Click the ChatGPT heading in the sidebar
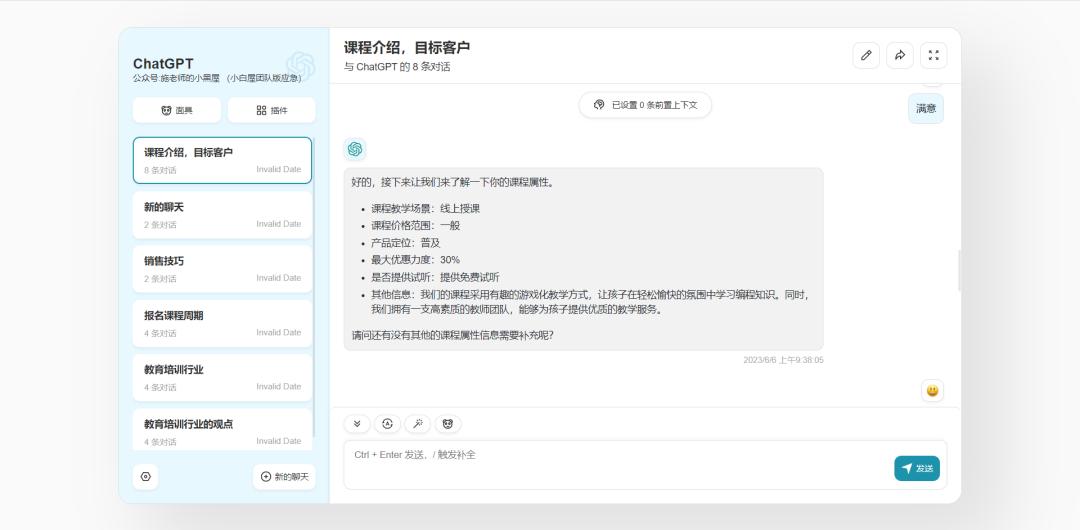The image size is (1080, 530). click(163, 64)
